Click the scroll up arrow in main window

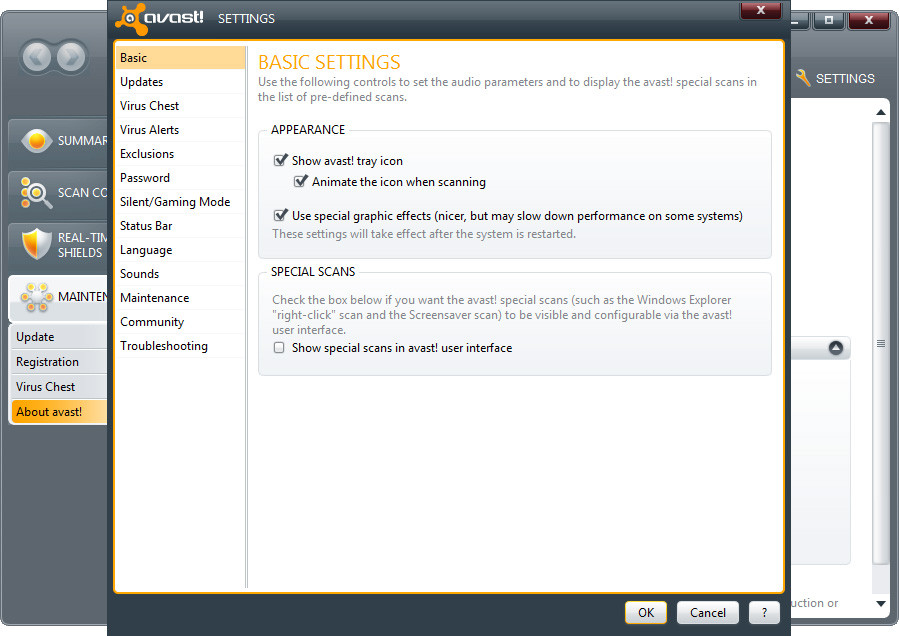pyautogui.click(x=881, y=112)
